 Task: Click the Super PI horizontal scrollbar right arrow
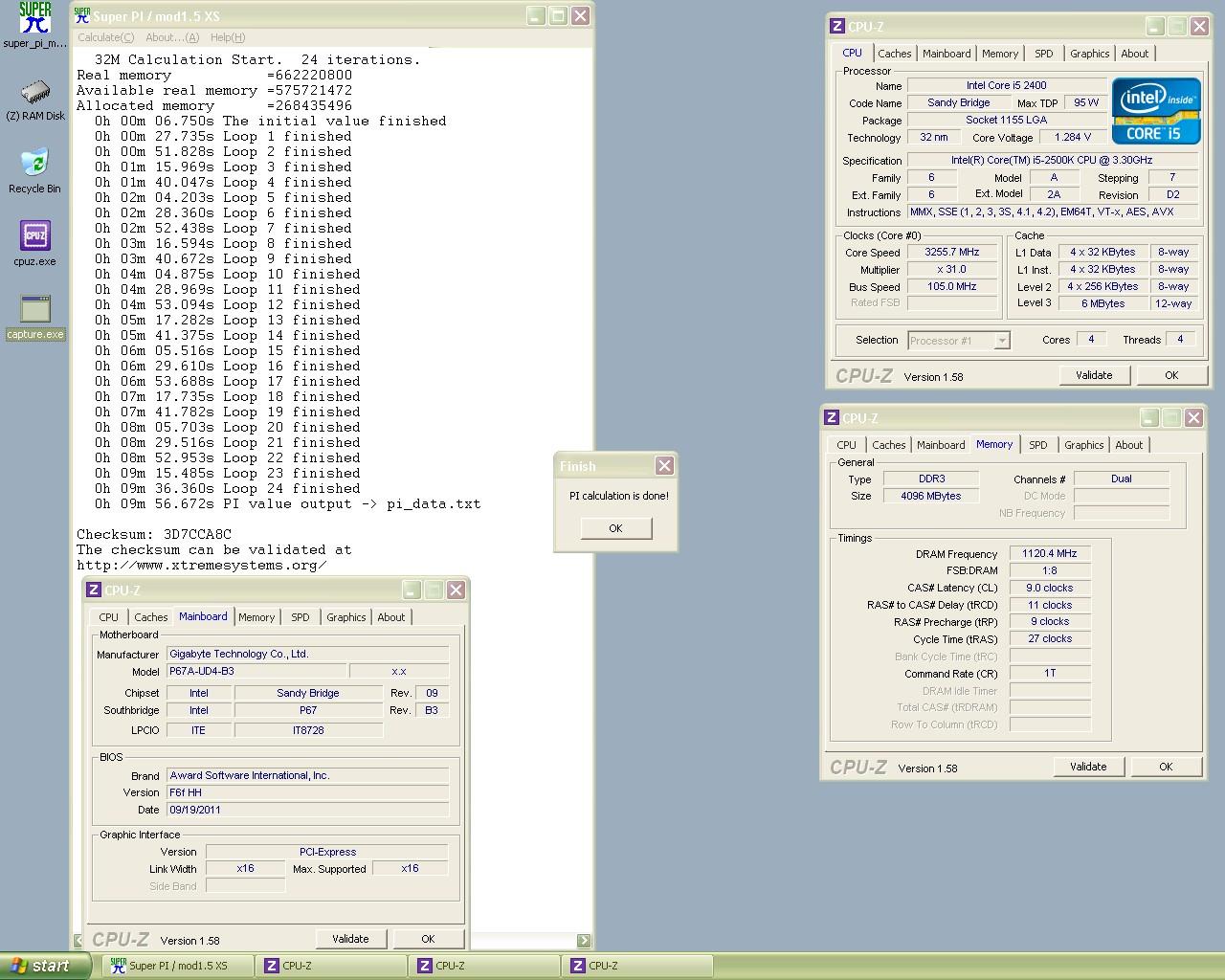tap(586, 941)
